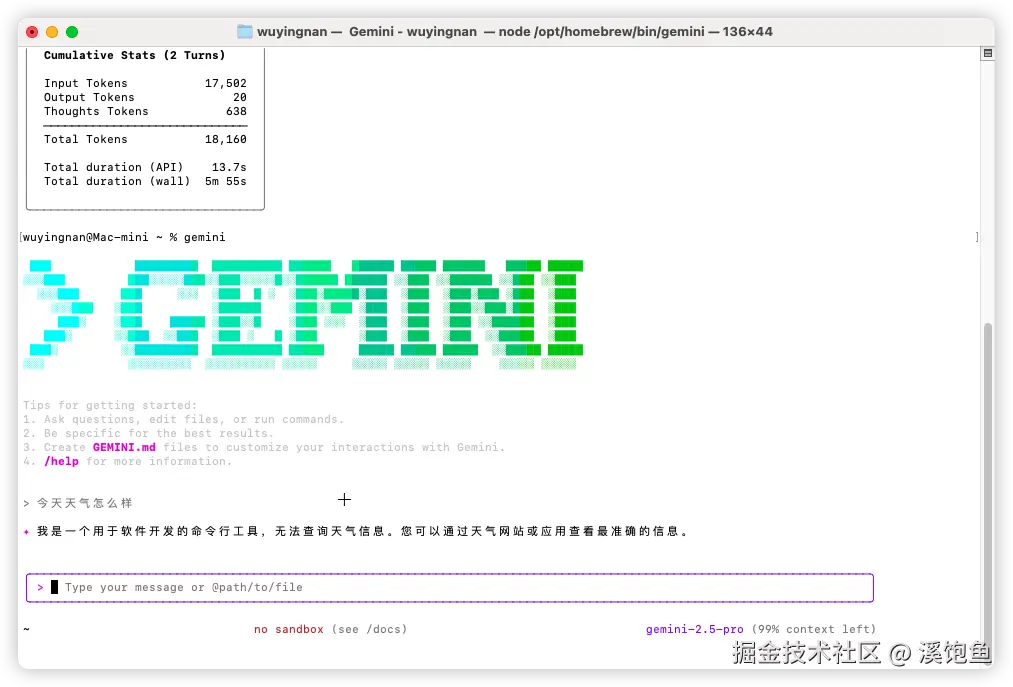Click the 'Thoughts Tokens' value 638
Image resolution: width=1013 pixels, height=687 pixels.
(236, 111)
